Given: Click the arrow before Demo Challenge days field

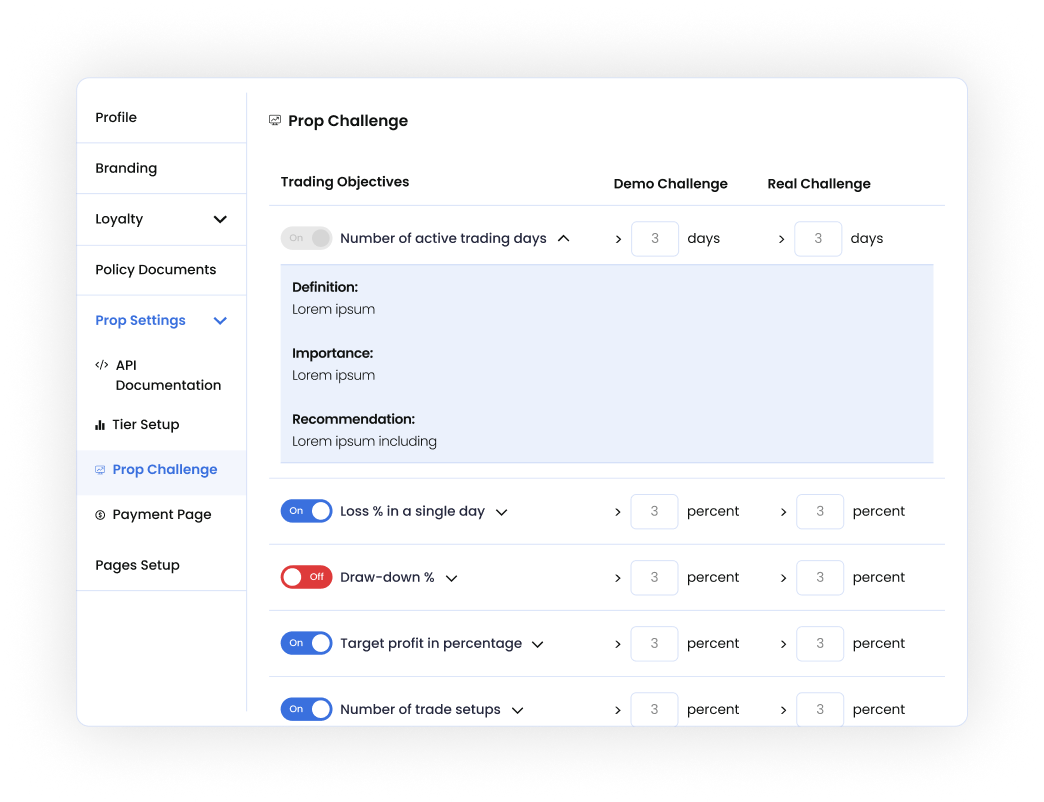Looking at the screenshot, I should (x=619, y=238).
